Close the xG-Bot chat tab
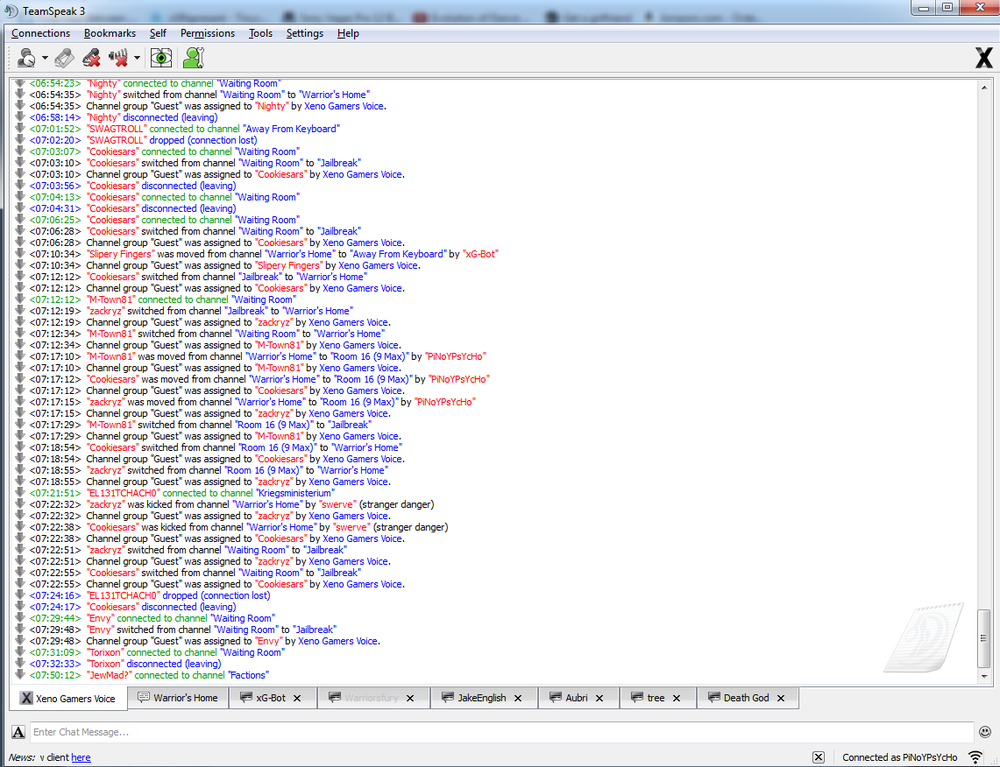Image resolution: width=1000 pixels, height=767 pixels. click(x=297, y=698)
